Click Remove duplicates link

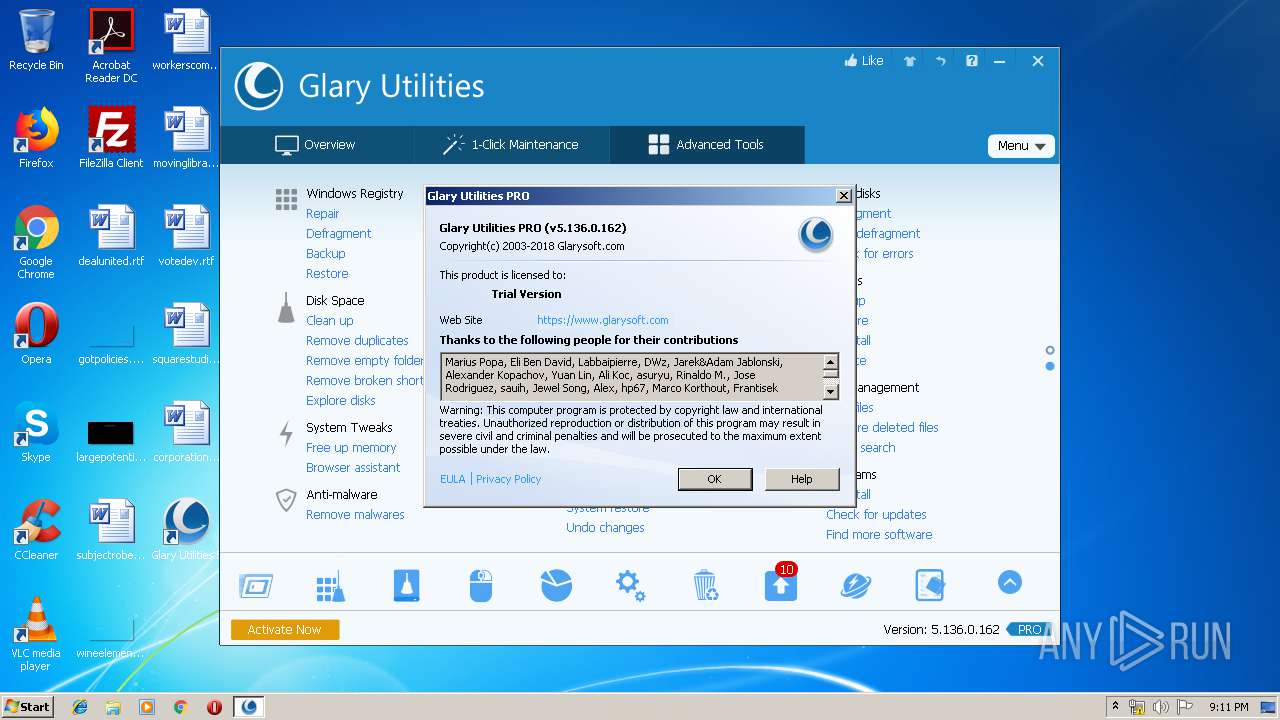click(x=357, y=341)
